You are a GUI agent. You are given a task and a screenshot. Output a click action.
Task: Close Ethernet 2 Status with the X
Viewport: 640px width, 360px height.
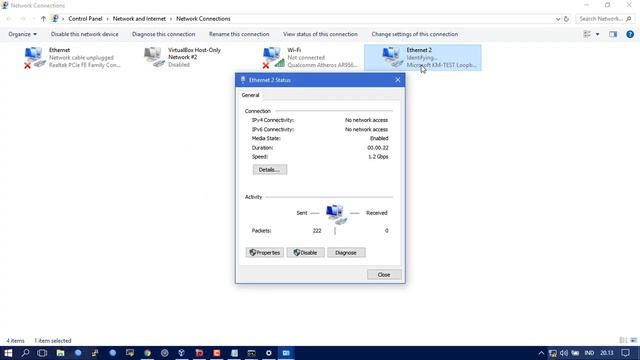coord(398,80)
